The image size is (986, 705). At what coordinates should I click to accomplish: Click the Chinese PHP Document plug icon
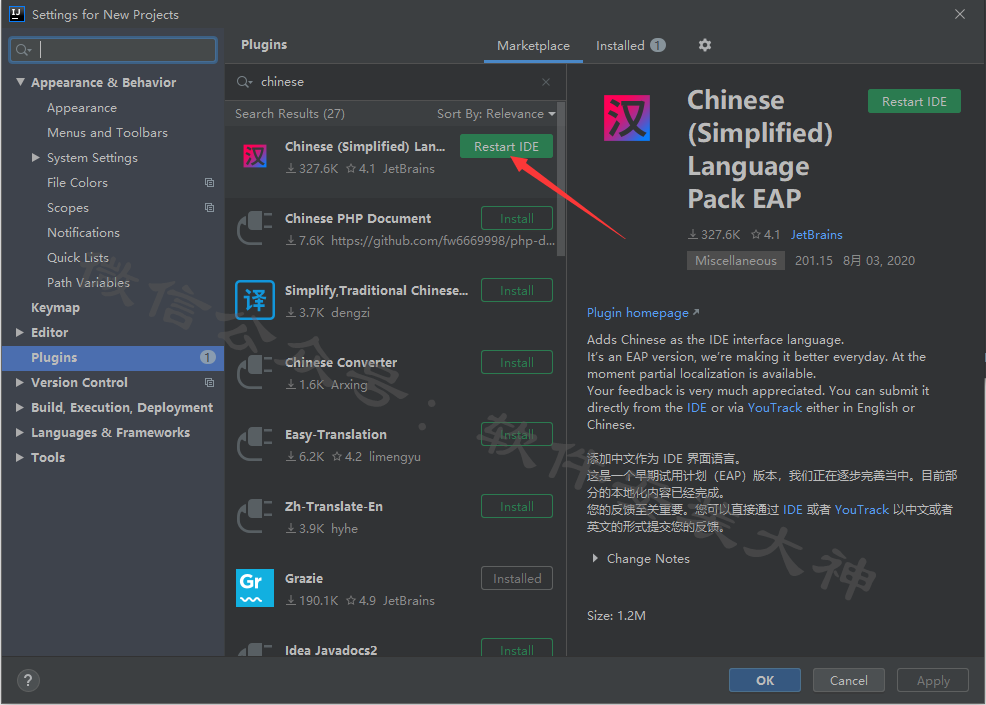point(255,228)
